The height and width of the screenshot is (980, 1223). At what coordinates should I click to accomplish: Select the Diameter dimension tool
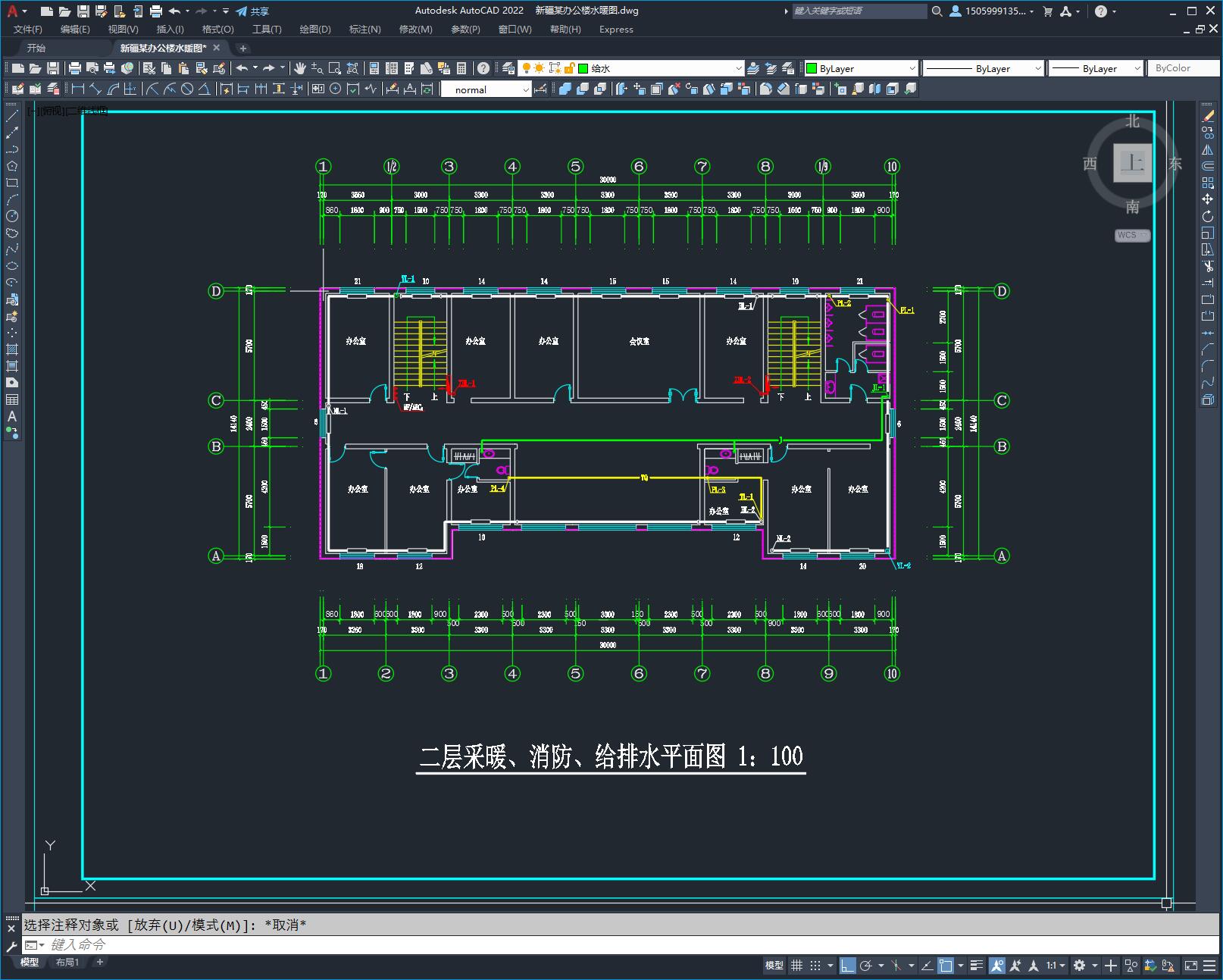[x=186, y=89]
